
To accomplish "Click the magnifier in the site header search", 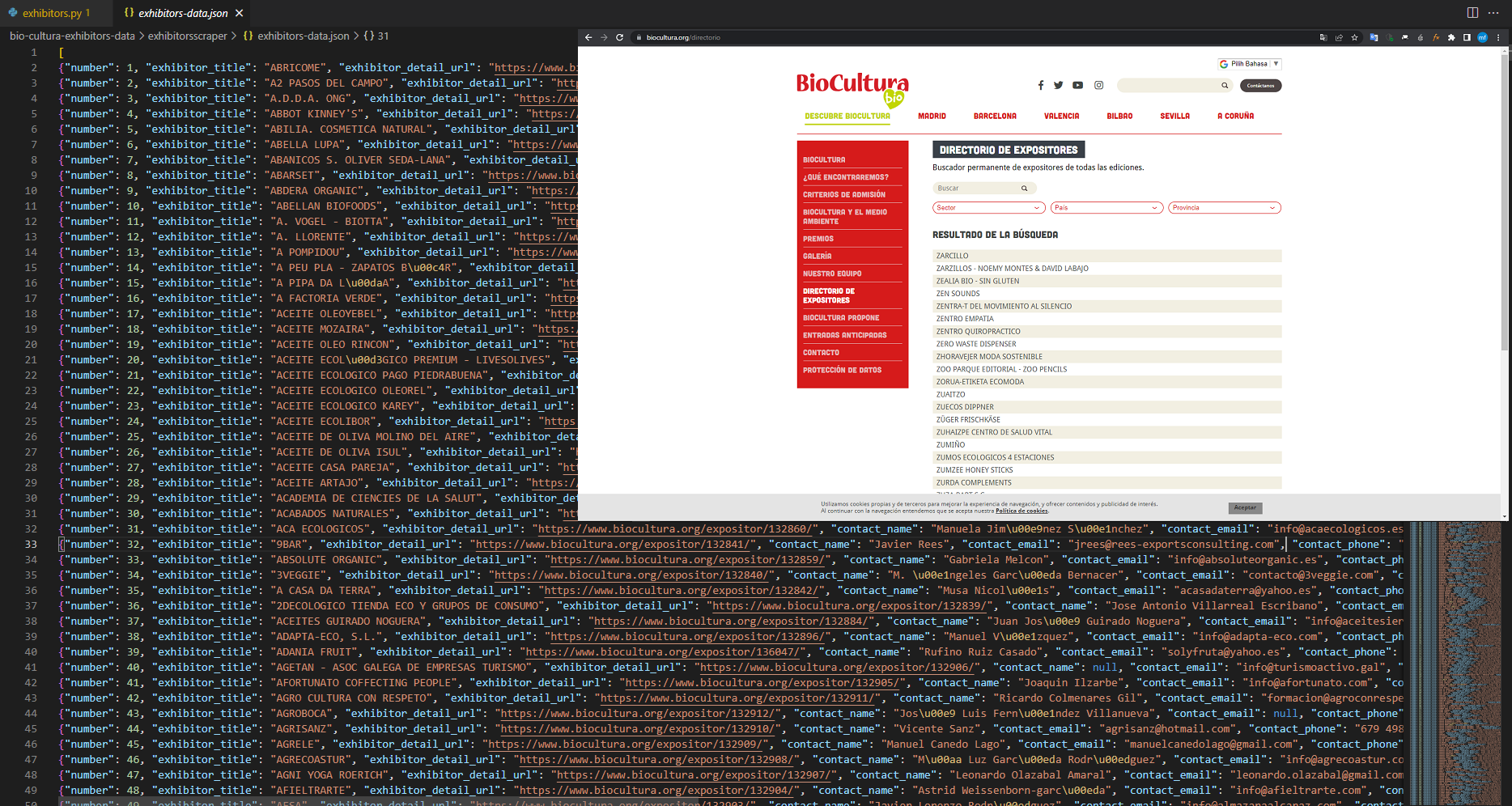I will point(1225,85).
